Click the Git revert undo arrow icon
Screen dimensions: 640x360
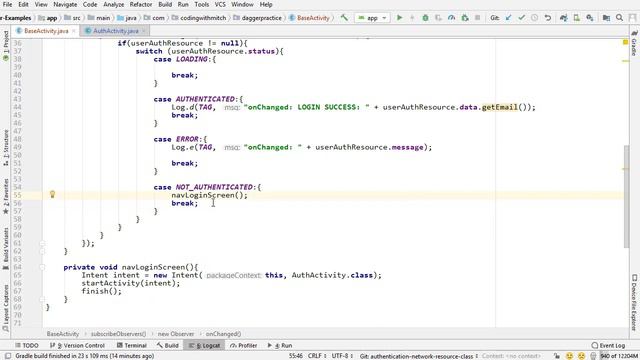(x=548, y=18)
